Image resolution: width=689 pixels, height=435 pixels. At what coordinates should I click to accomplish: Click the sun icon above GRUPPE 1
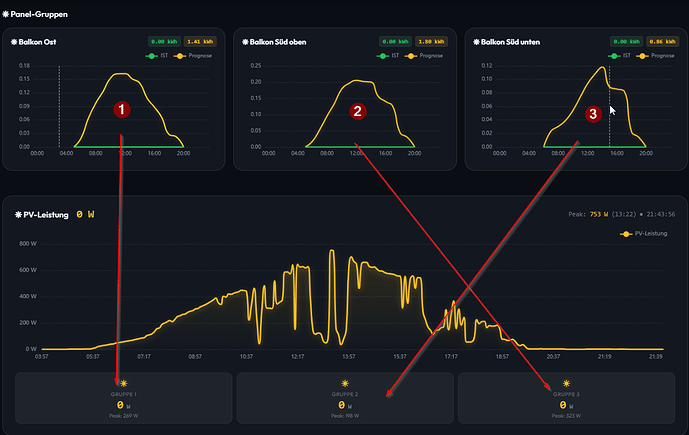click(x=124, y=384)
